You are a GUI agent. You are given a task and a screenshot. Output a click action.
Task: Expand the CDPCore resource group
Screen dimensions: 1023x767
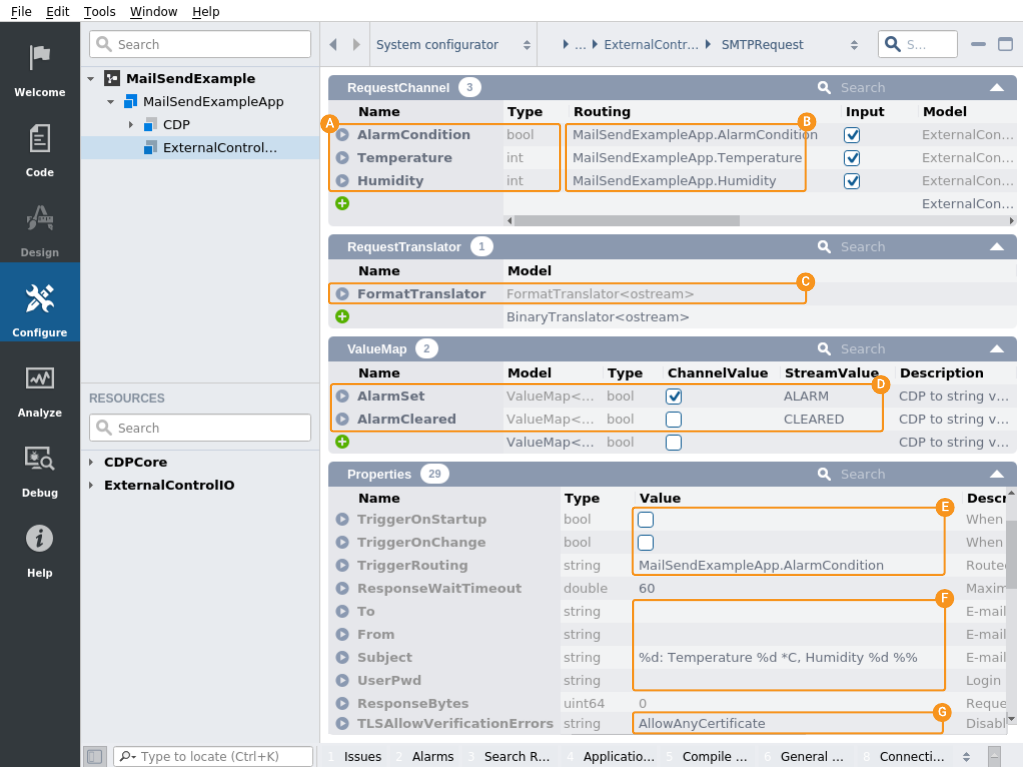(x=91, y=462)
